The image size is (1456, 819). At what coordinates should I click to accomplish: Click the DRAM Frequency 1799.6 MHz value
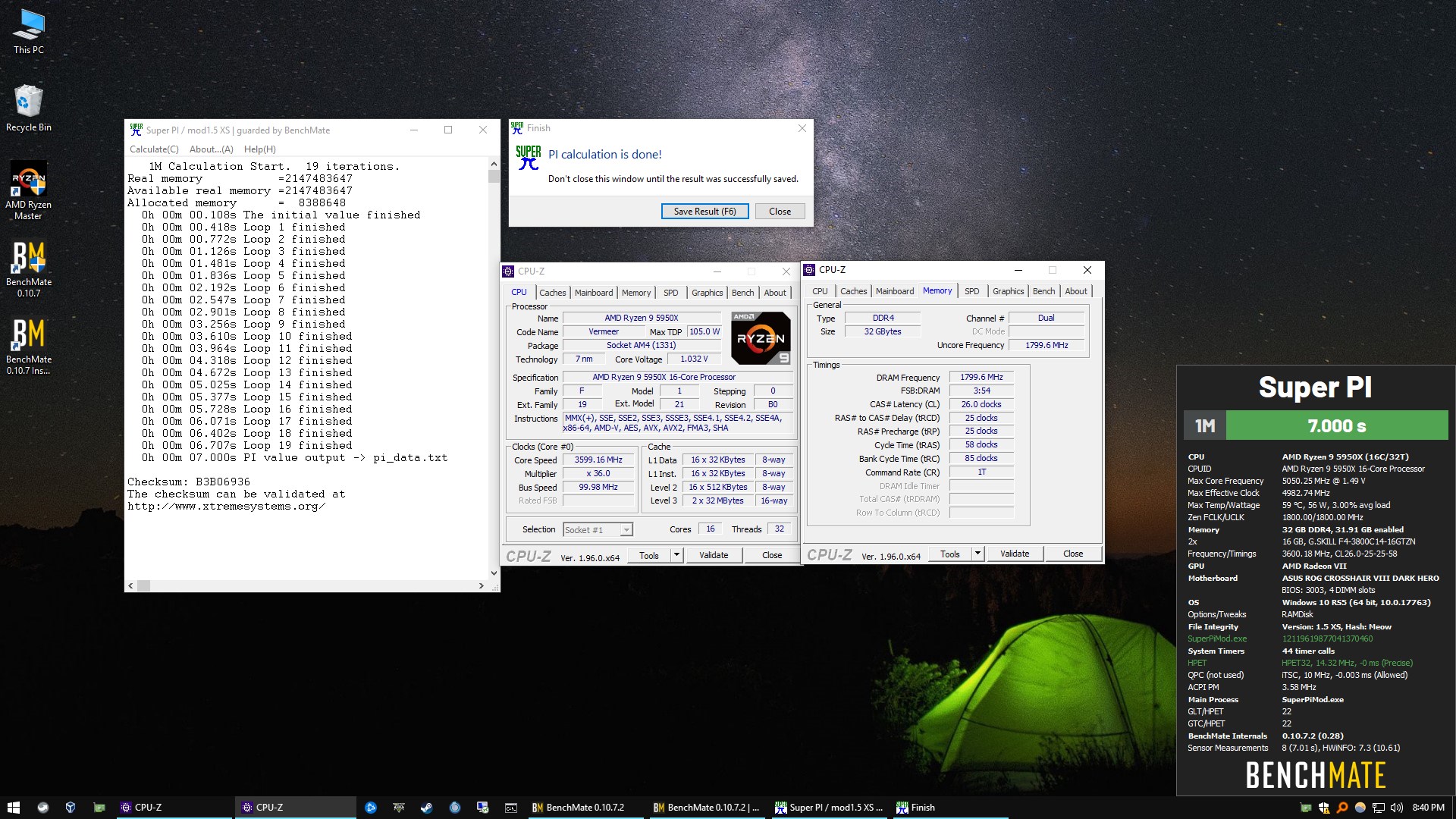click(981, 377)
